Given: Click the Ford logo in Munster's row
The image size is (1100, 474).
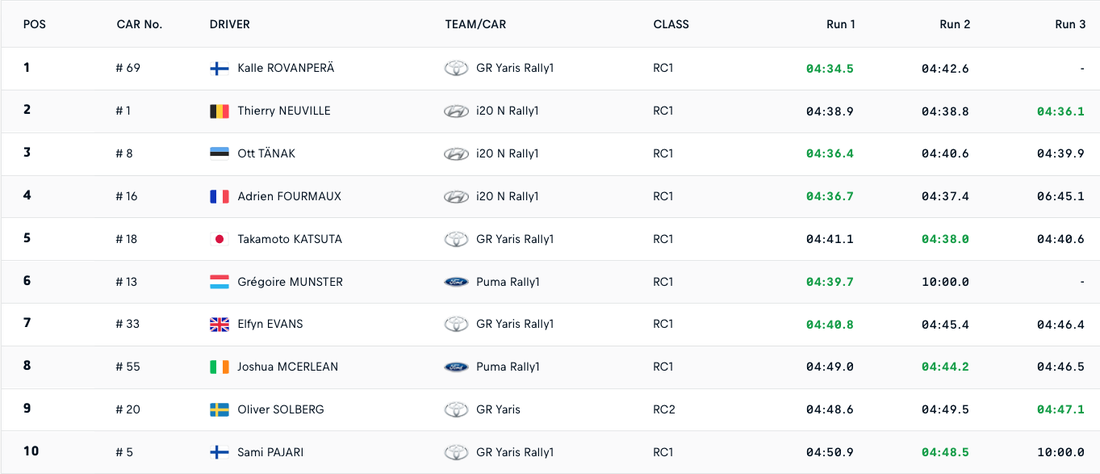Looking at the screenshot, I should 456,282.
